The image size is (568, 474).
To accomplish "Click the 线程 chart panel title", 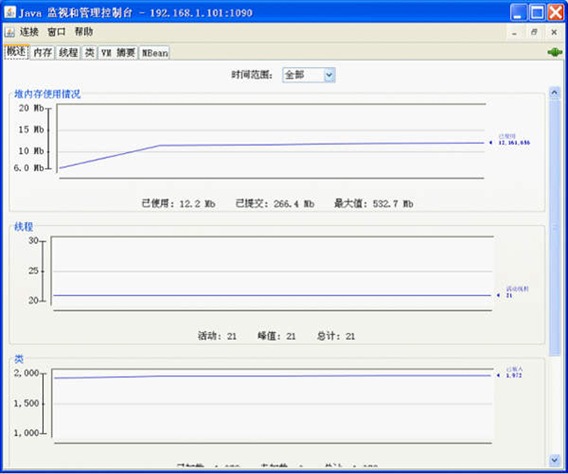I will point(24,227).
